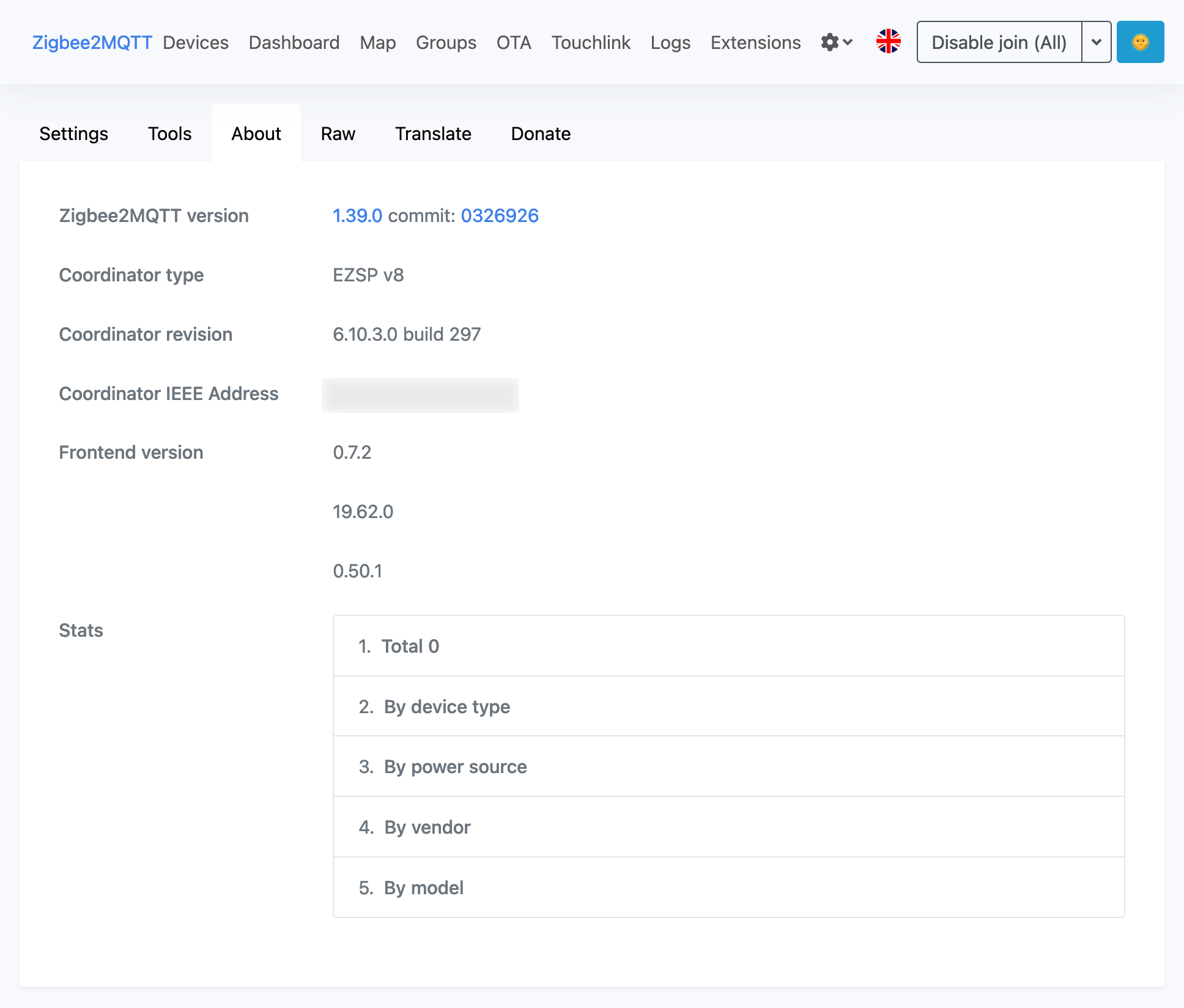Click the Disable join (All) button

point(999,42)
